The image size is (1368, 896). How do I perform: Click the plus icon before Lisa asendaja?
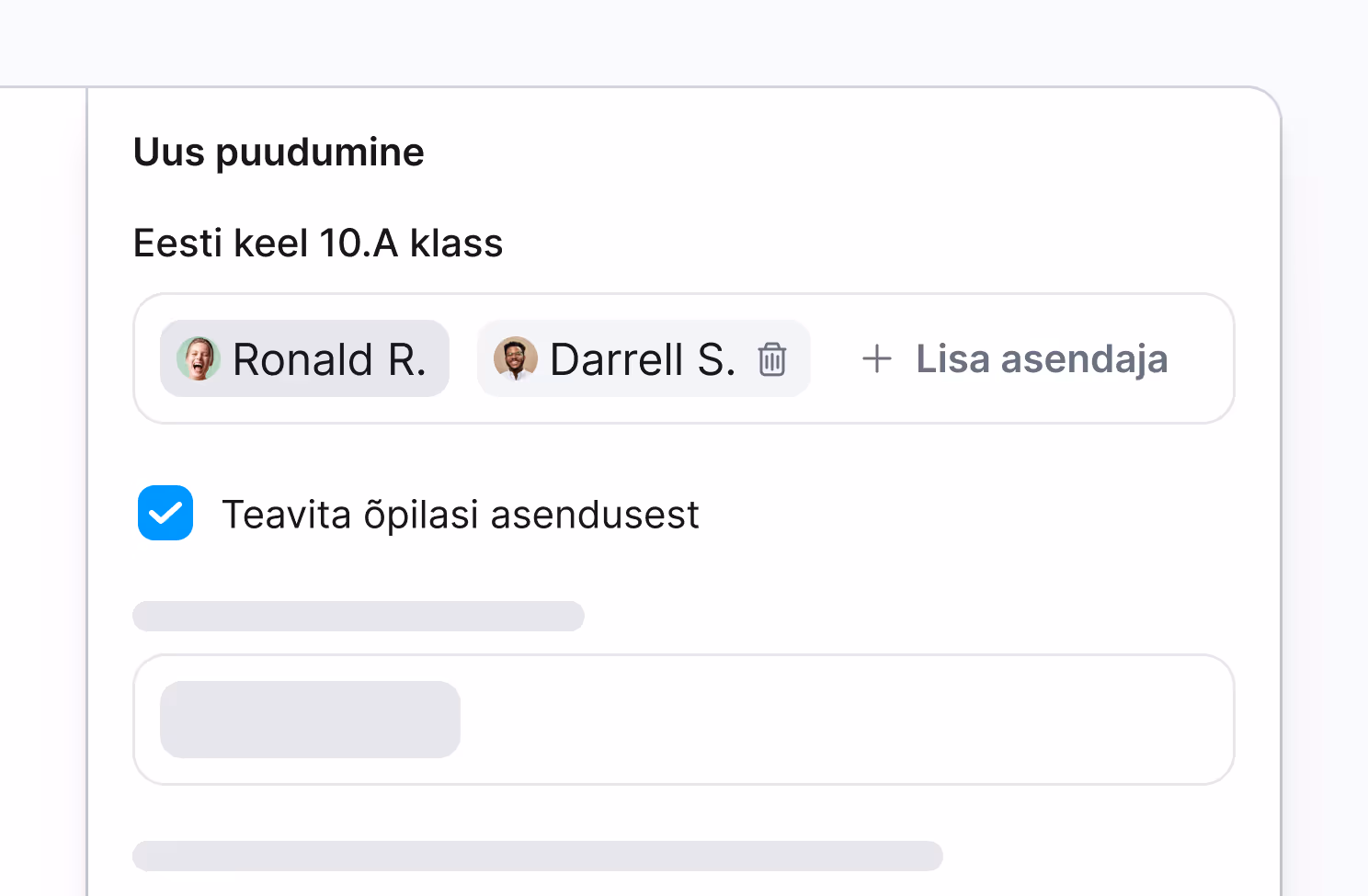point(877,358)
